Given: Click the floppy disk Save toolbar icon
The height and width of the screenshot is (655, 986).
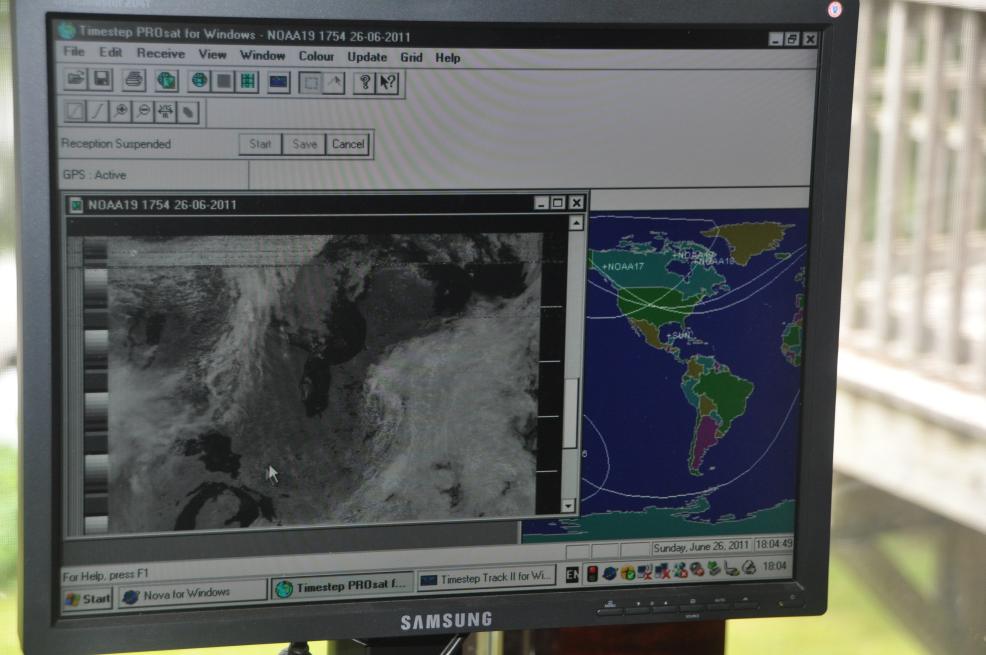Looking at the screenshot, I should 101,80.
